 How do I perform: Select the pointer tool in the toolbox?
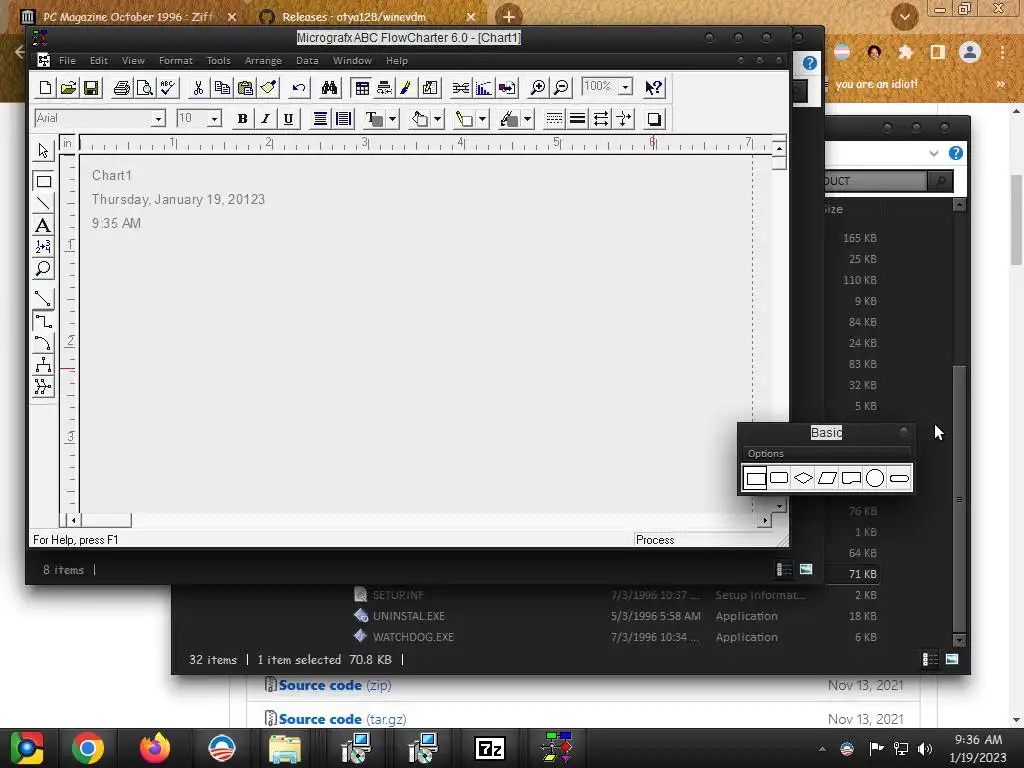tap(43, 150)
